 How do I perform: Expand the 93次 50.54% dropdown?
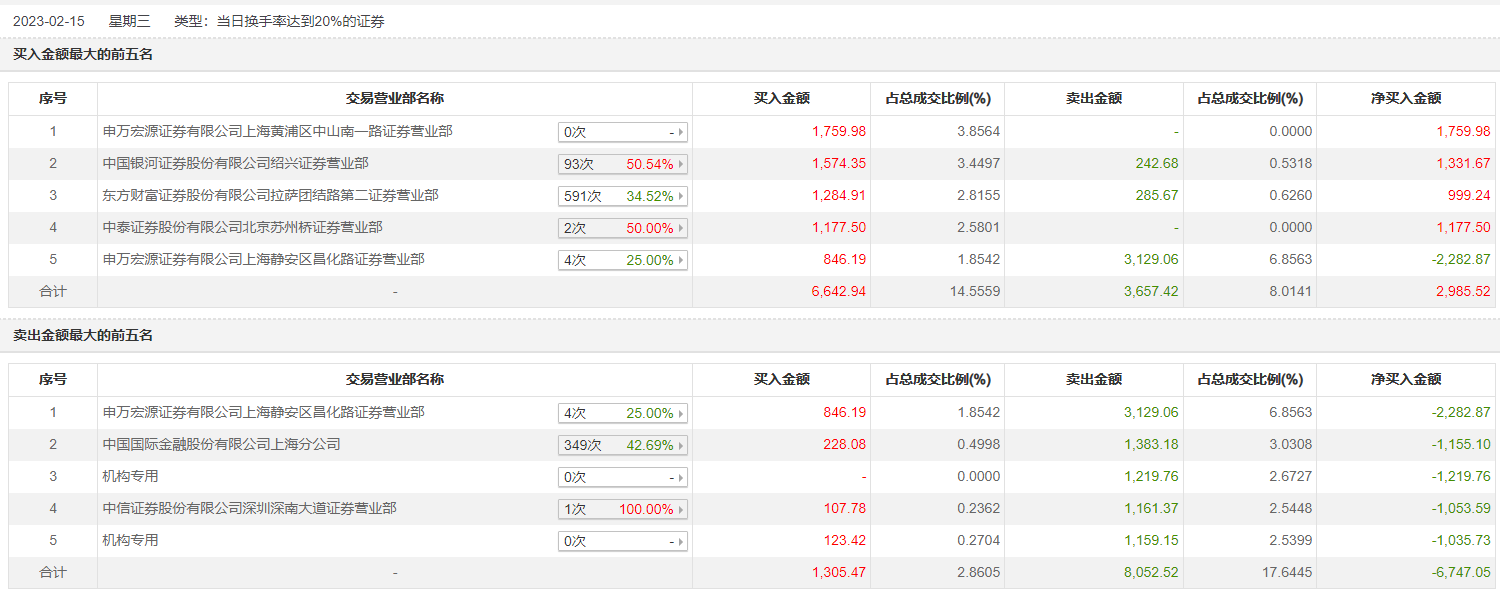(622, 164)
